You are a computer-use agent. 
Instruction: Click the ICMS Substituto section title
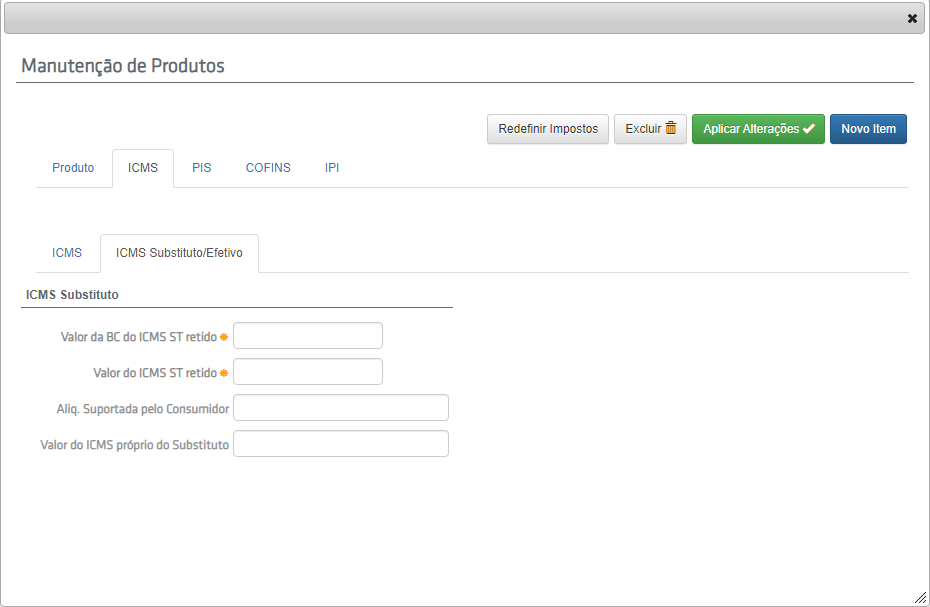[72, 295]
